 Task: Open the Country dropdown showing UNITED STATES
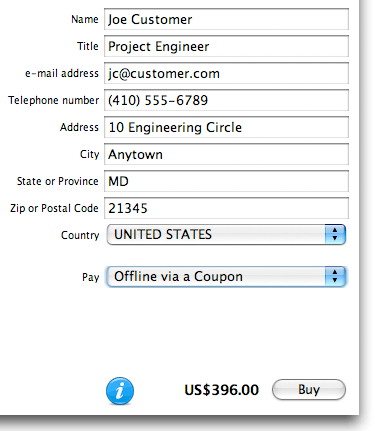tap(226, 235)
